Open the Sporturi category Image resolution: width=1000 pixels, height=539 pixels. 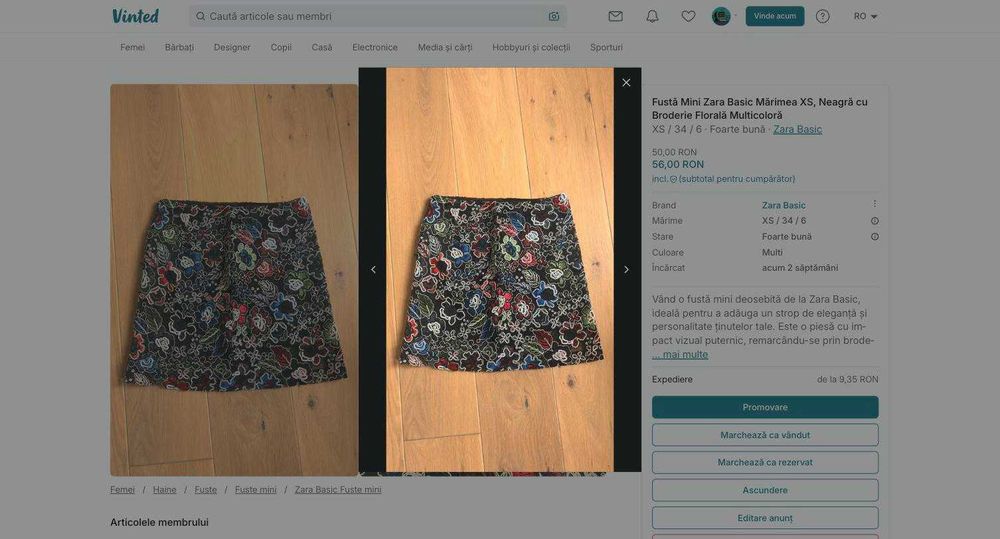607,47
